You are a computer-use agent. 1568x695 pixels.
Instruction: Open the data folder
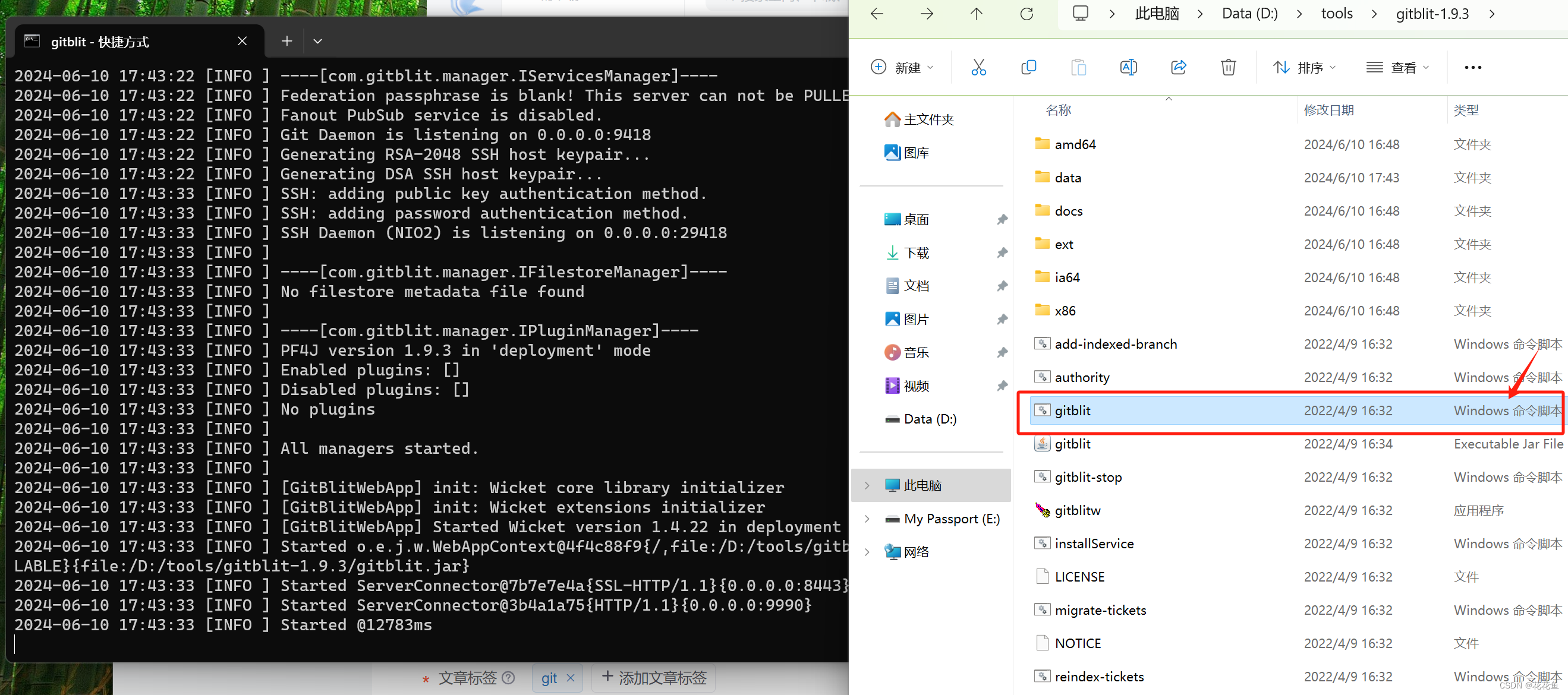[x=1067, y=178]
